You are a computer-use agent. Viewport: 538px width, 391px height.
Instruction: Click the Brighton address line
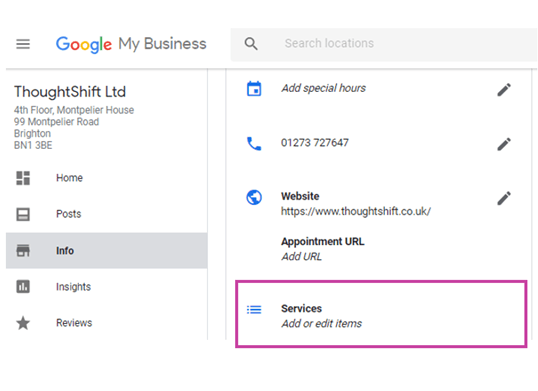pyautogui.click(x=32, y=134)
